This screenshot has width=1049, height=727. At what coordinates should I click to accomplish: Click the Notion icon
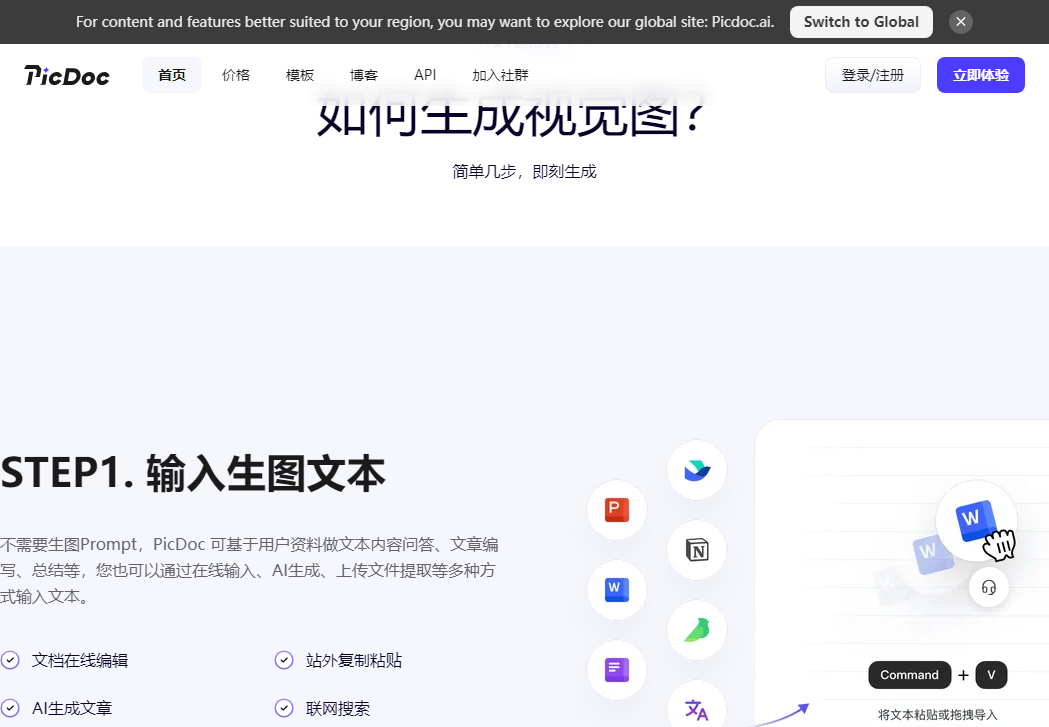tap(697, 550)
